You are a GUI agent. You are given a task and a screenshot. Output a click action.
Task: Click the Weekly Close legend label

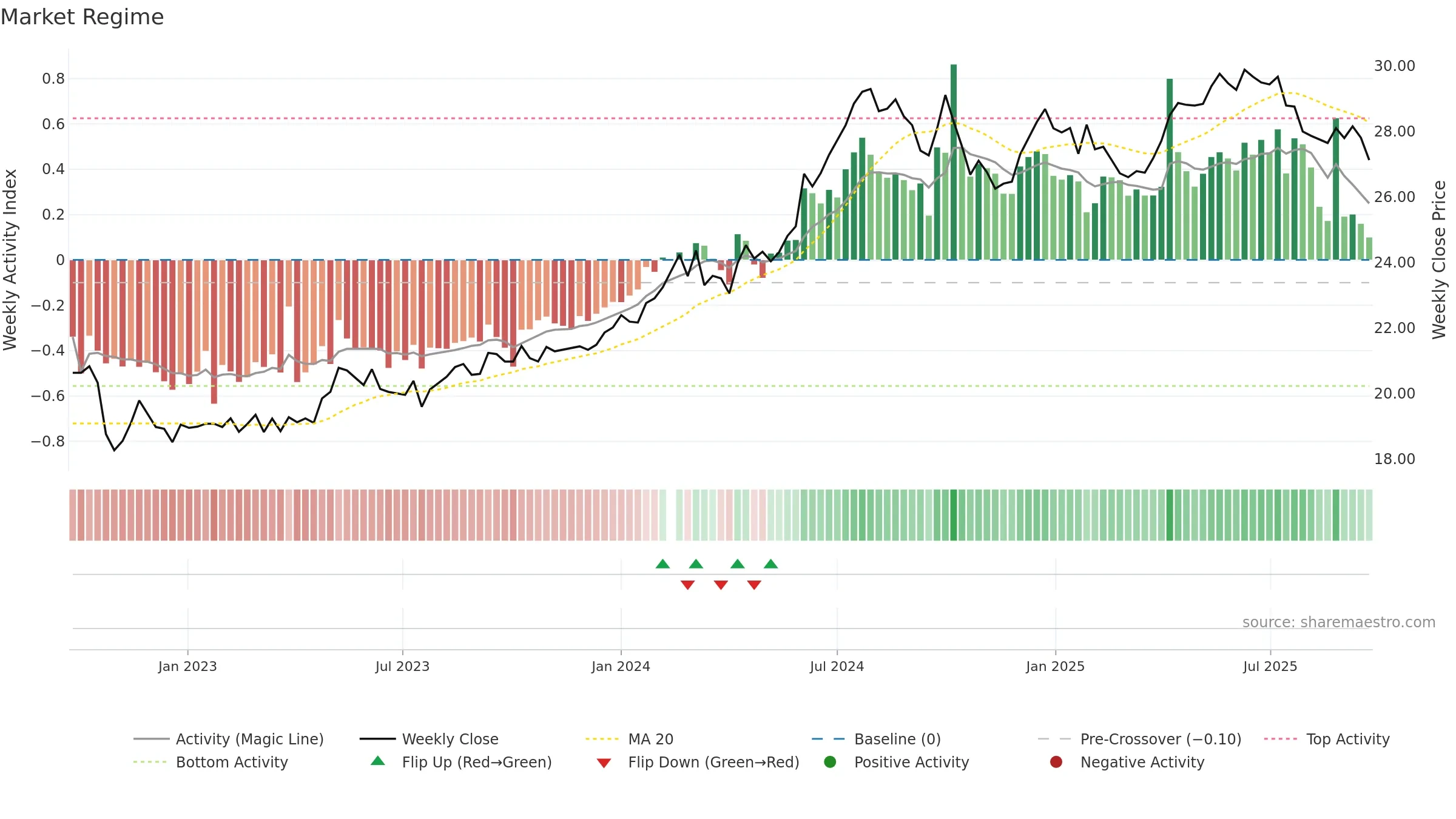(450, 739)
